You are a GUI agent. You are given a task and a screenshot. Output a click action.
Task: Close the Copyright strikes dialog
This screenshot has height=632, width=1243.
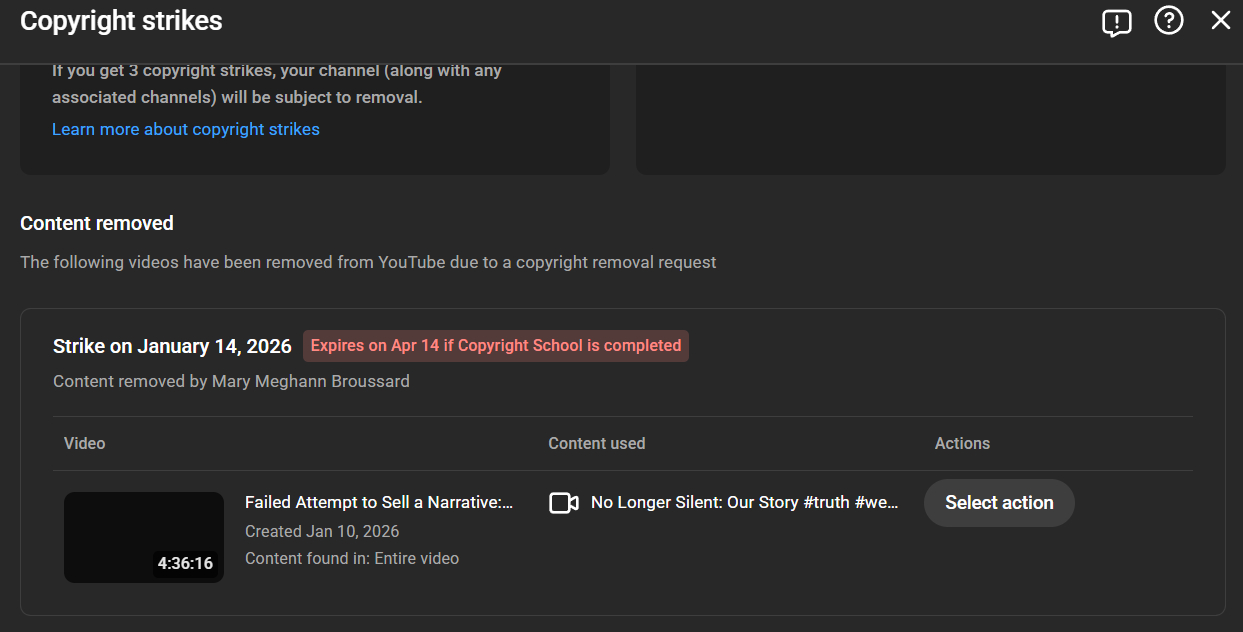pos(1220,21)
